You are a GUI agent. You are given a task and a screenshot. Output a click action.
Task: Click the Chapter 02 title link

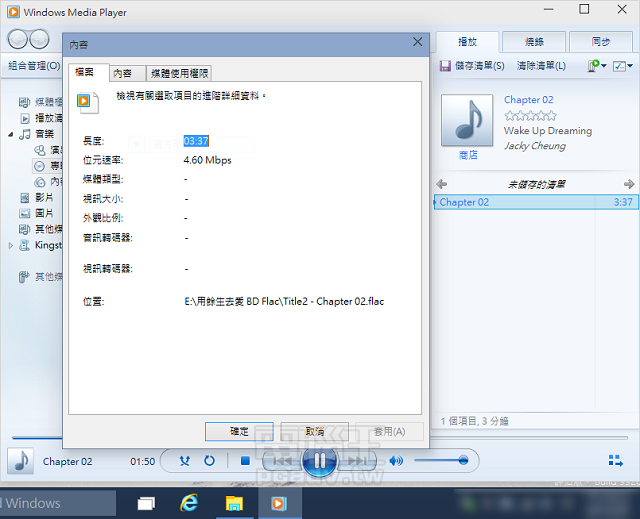tap(529, 100)
